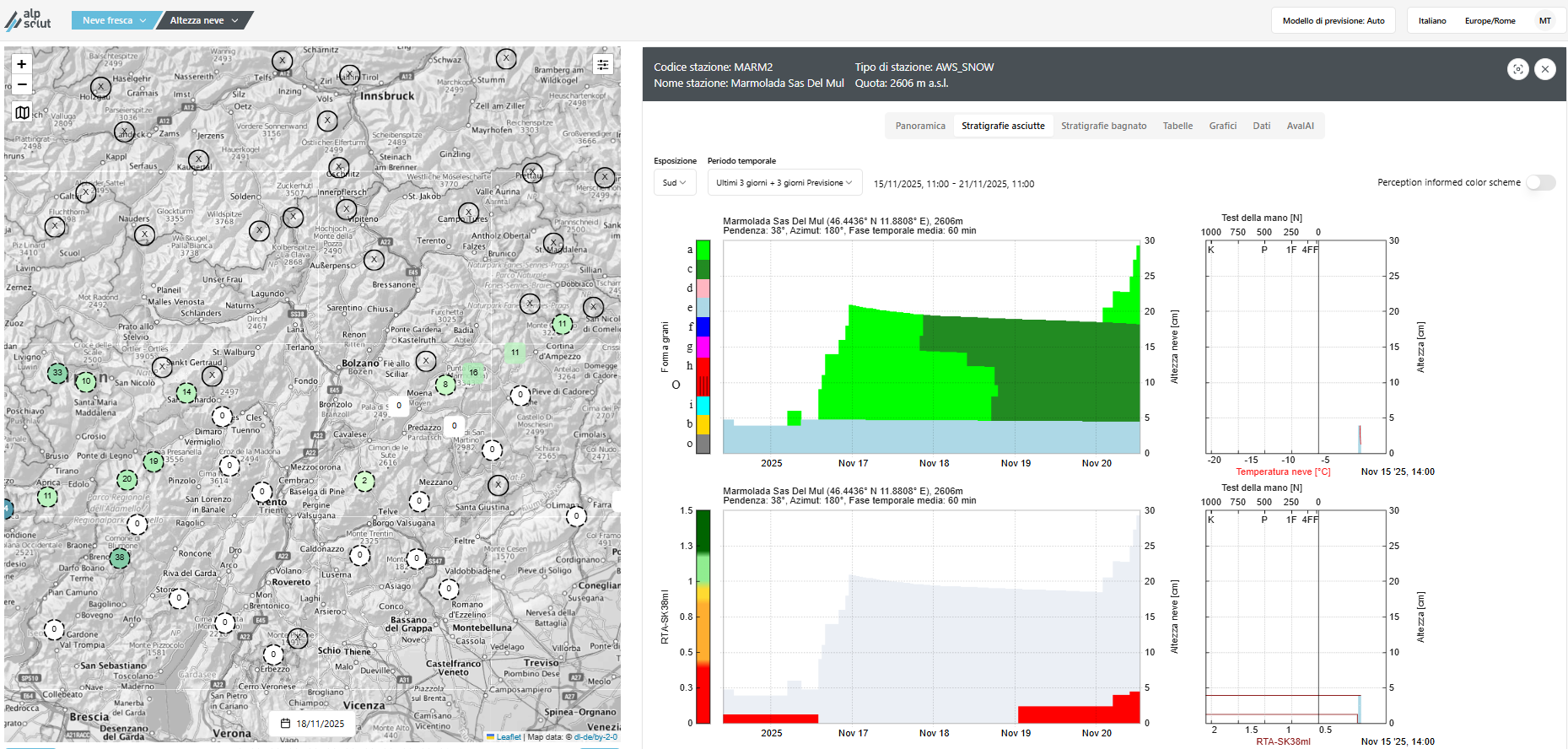
Task: Expand the Periodo temporale selector
Action: click(784, 183)
